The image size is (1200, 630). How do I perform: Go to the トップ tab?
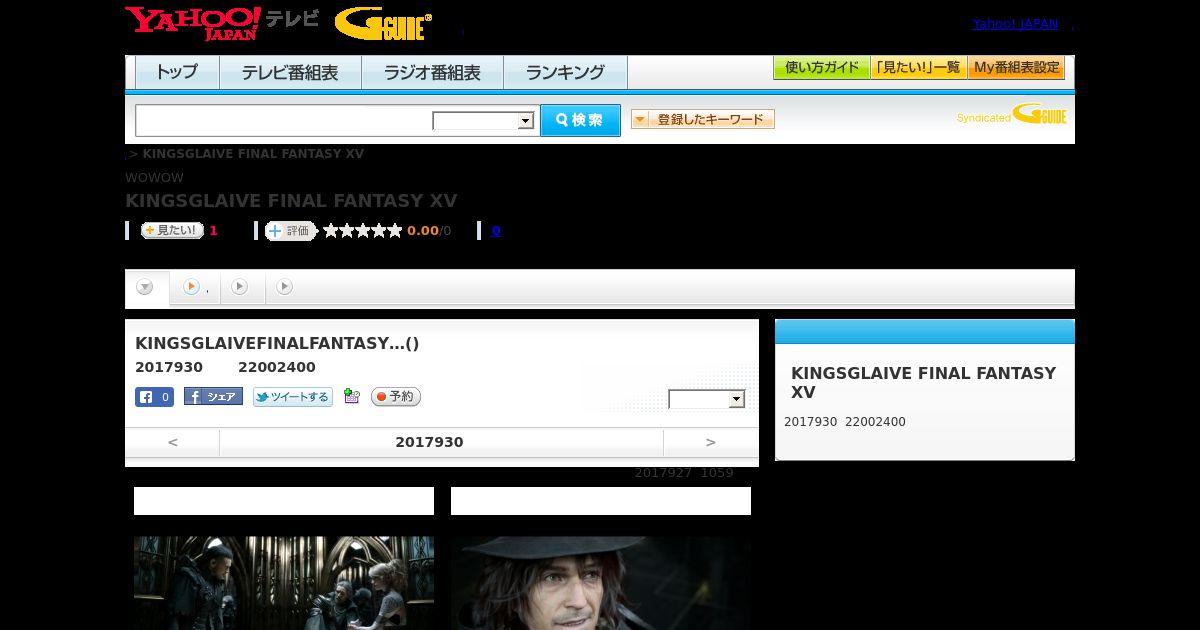[x=177, y=72]
